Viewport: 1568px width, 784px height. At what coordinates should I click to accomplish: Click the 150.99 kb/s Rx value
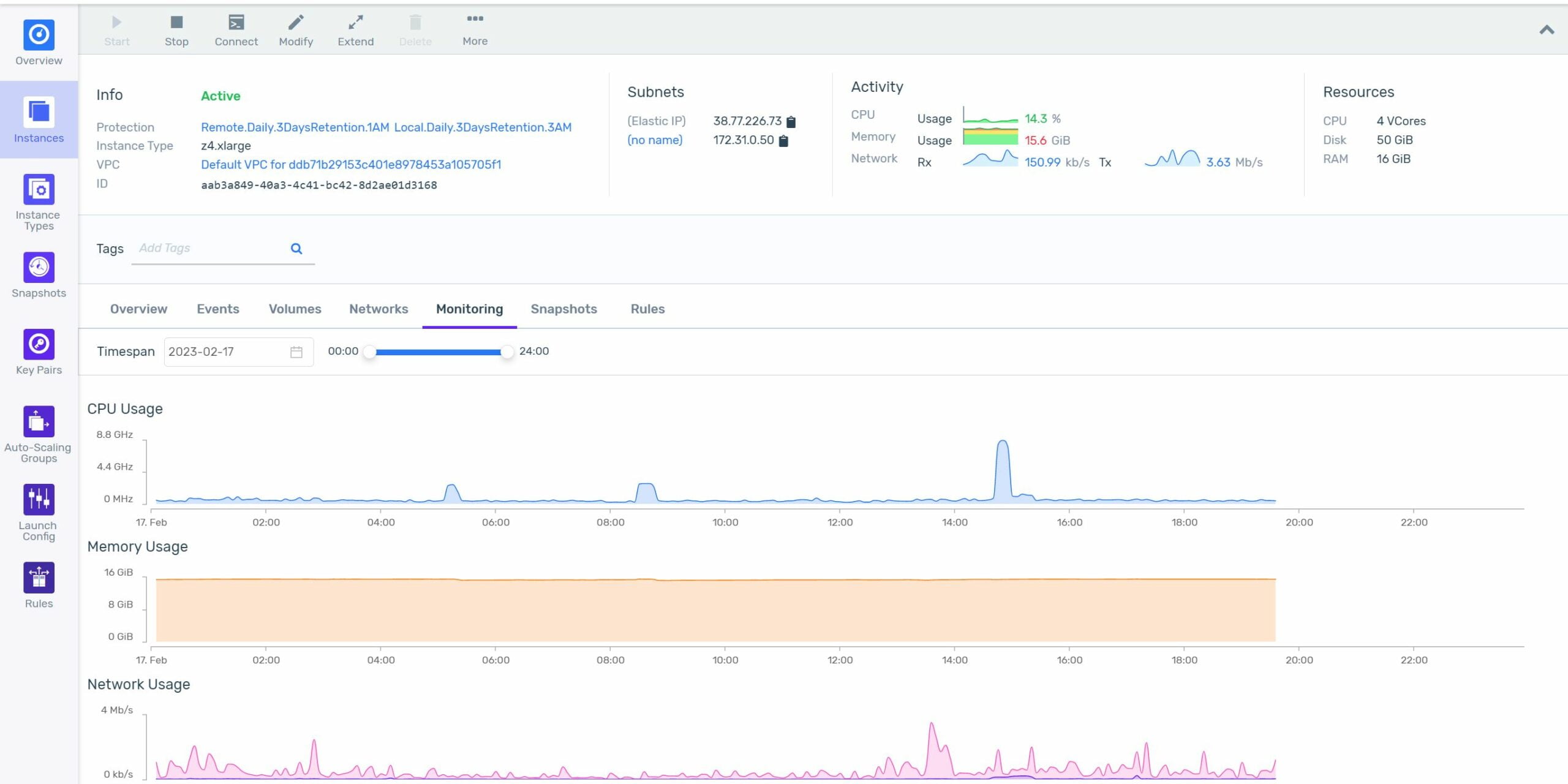(x=1057, y=162)
